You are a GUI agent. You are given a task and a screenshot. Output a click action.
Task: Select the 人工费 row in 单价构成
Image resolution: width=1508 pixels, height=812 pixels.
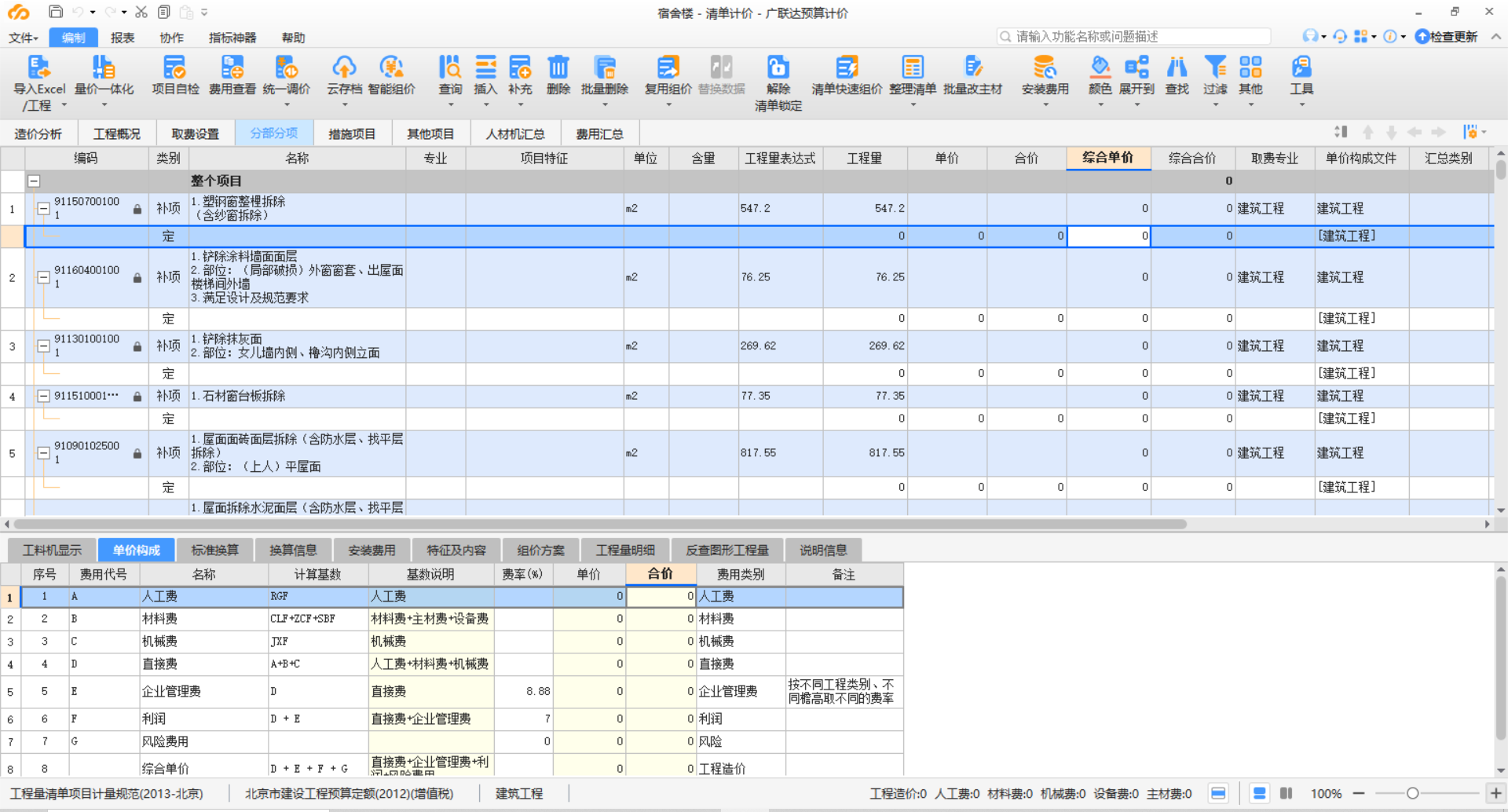pos(462,597)
